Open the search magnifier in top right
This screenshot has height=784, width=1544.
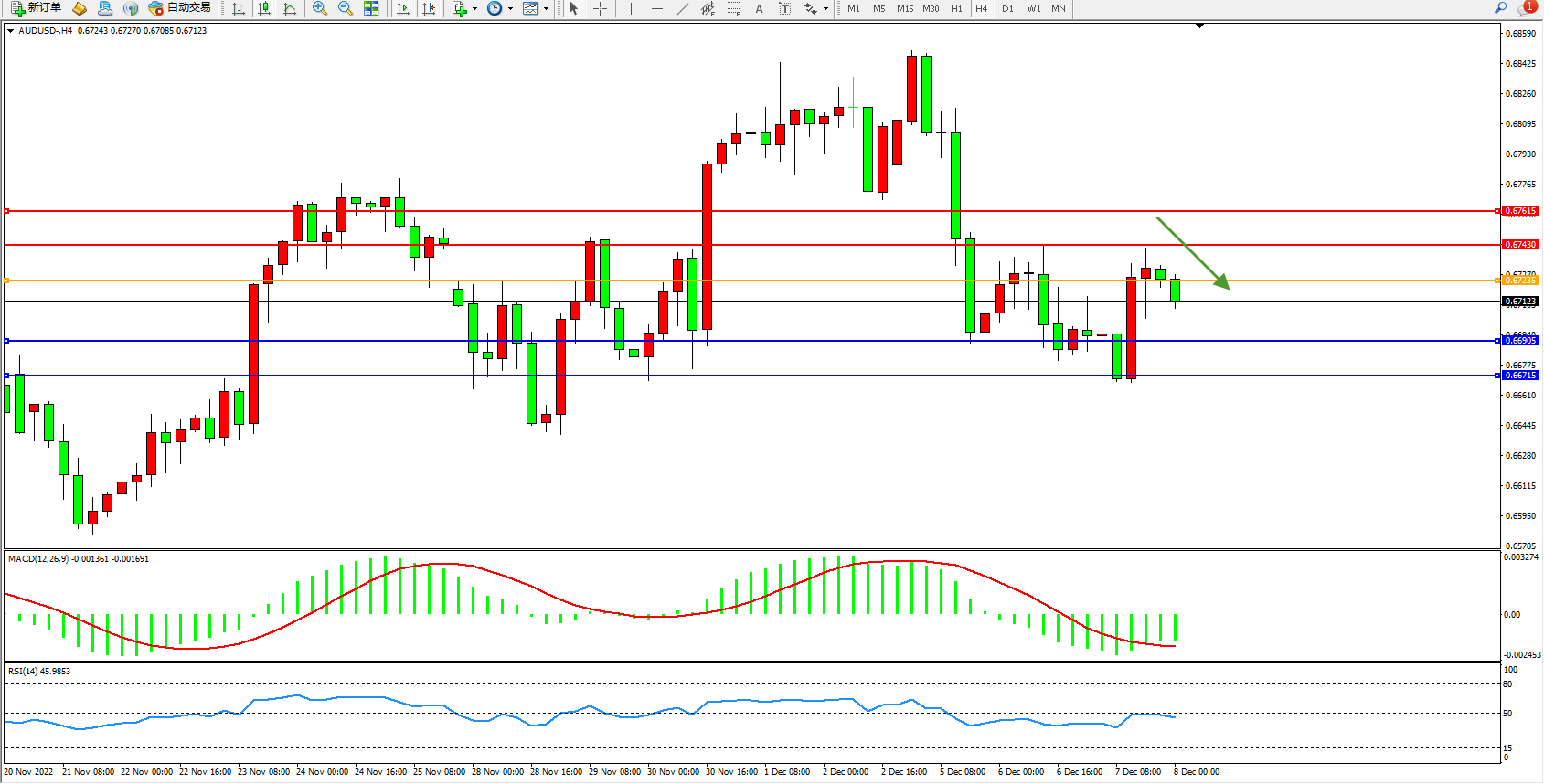click(x=1500, y=8)
